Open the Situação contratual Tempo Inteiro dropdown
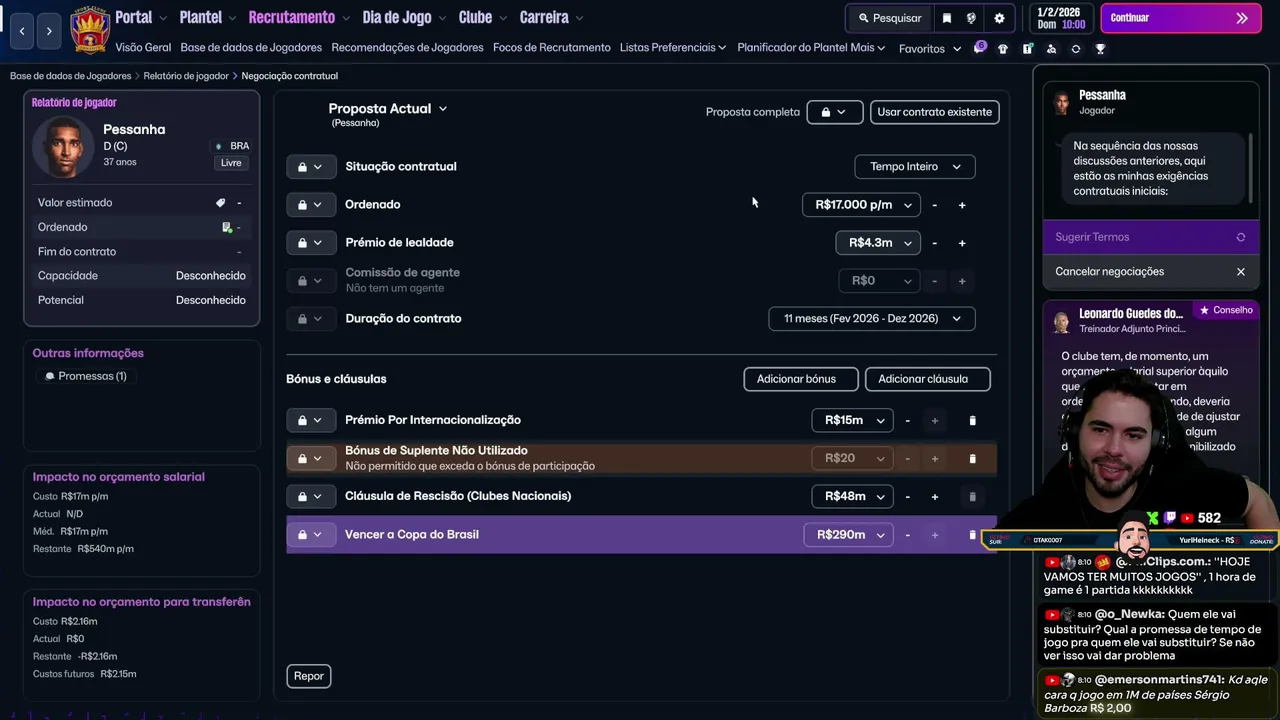Screen dimensions: 1280x720 click(x=915, y=167)
